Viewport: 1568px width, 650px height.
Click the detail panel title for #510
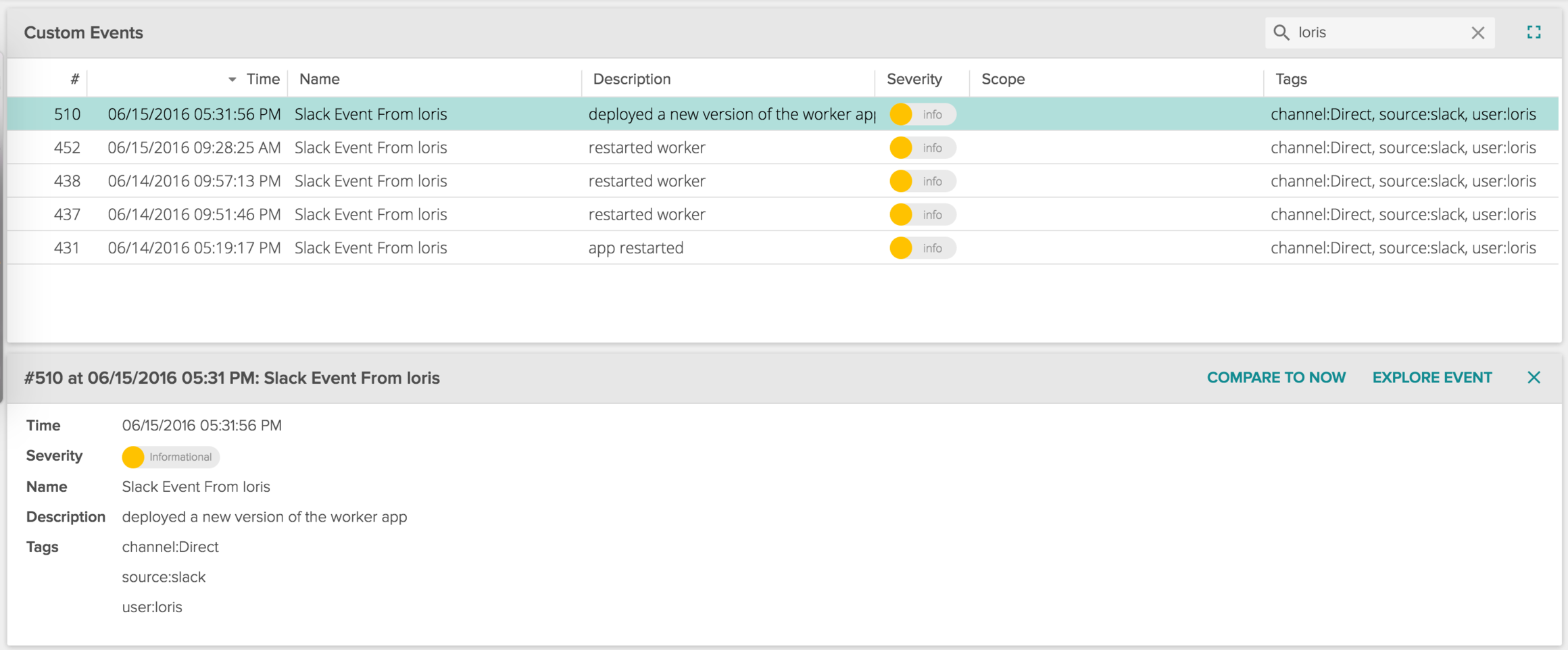pyautogui.click(x=232, y=378)
